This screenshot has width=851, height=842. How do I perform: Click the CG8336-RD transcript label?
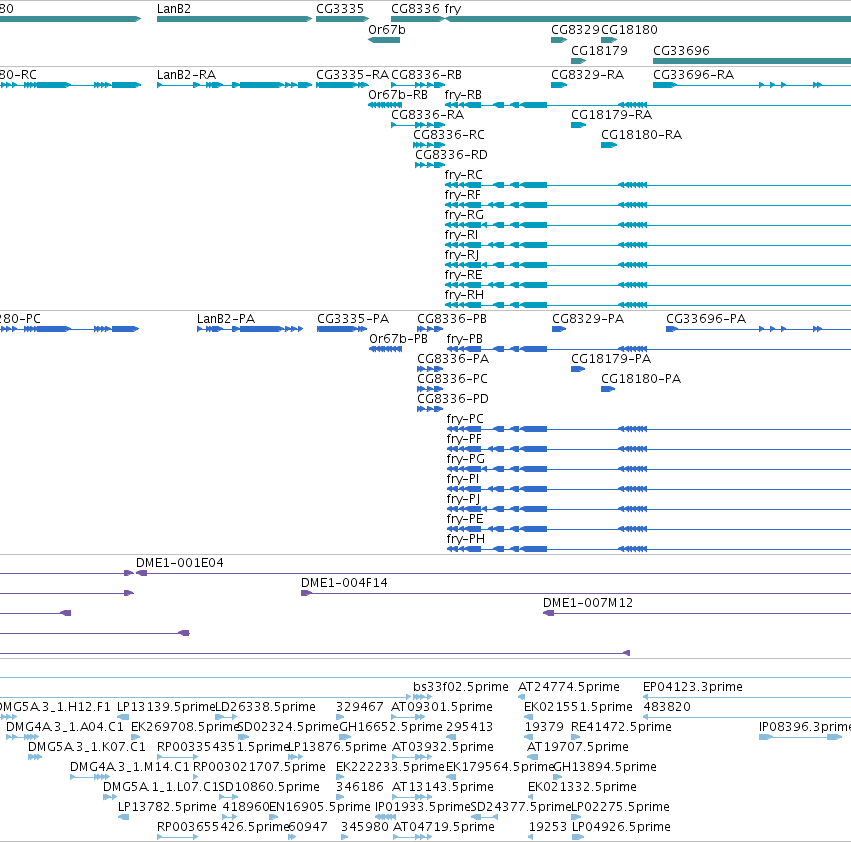tap(451, 155)
